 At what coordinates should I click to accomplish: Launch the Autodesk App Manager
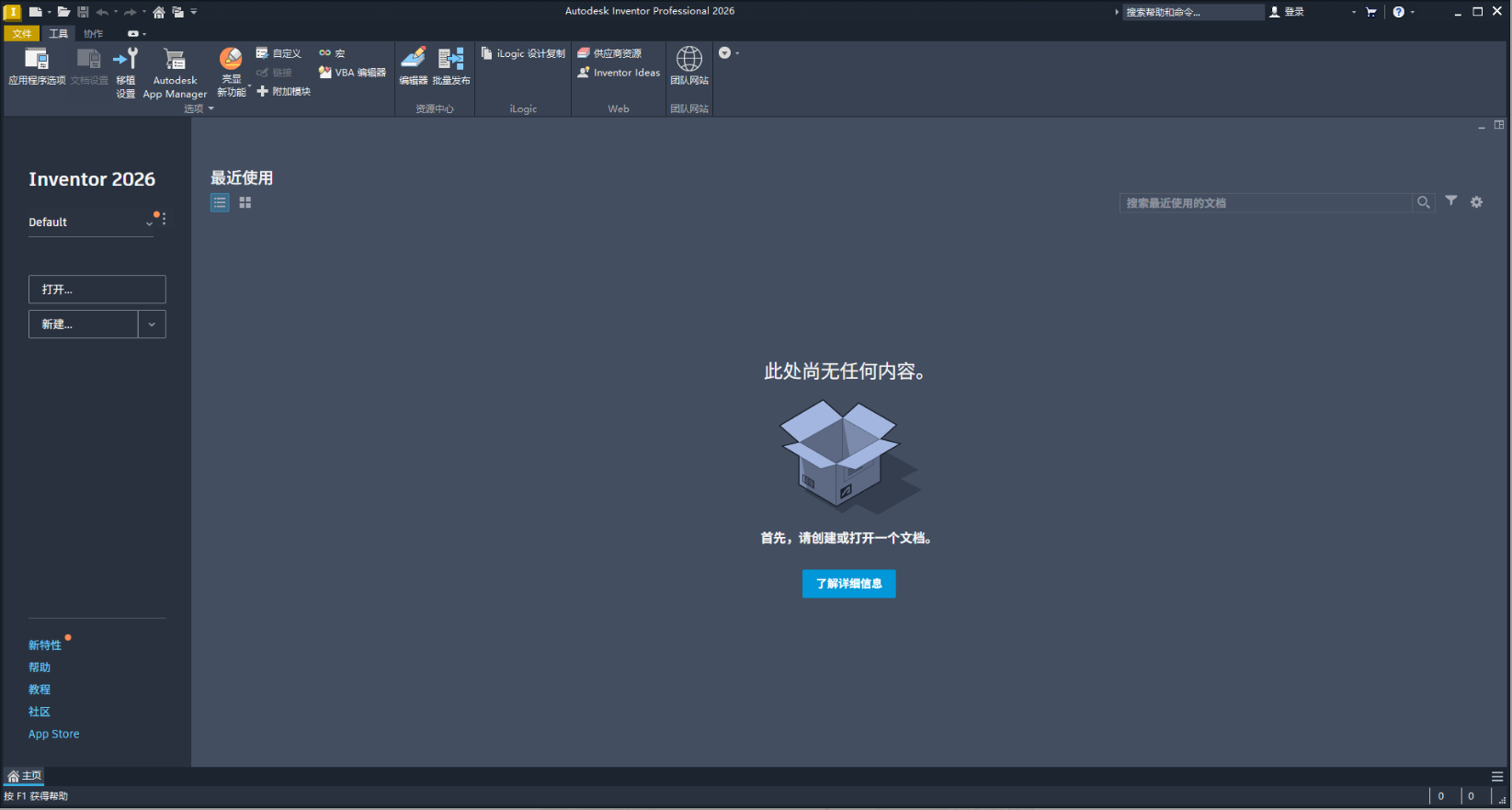tap(175, 72)
